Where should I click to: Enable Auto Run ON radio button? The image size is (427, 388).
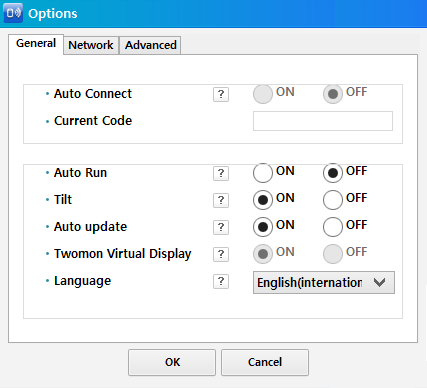263,173
